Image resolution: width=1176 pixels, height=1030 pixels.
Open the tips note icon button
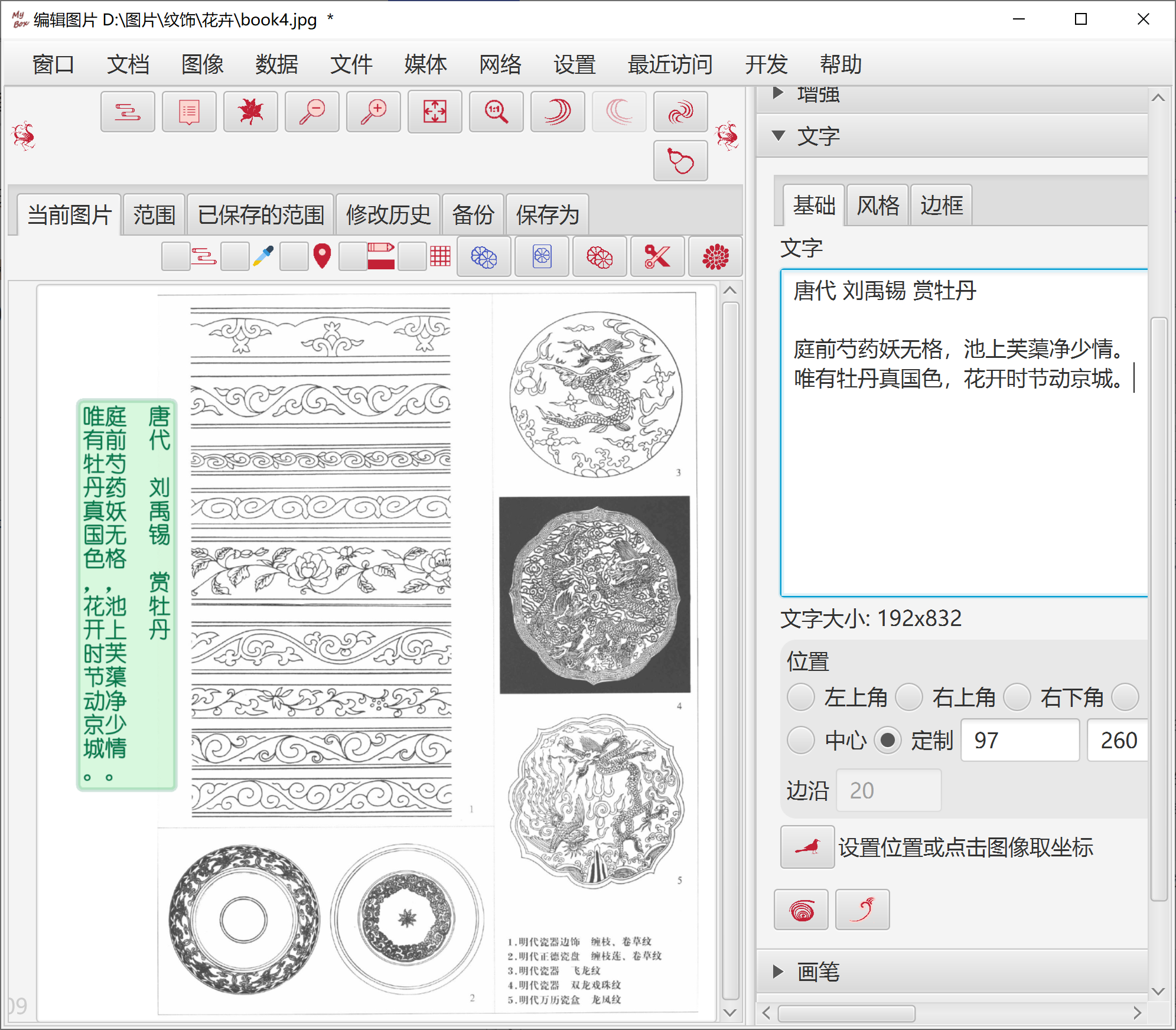tap(189, 112)
